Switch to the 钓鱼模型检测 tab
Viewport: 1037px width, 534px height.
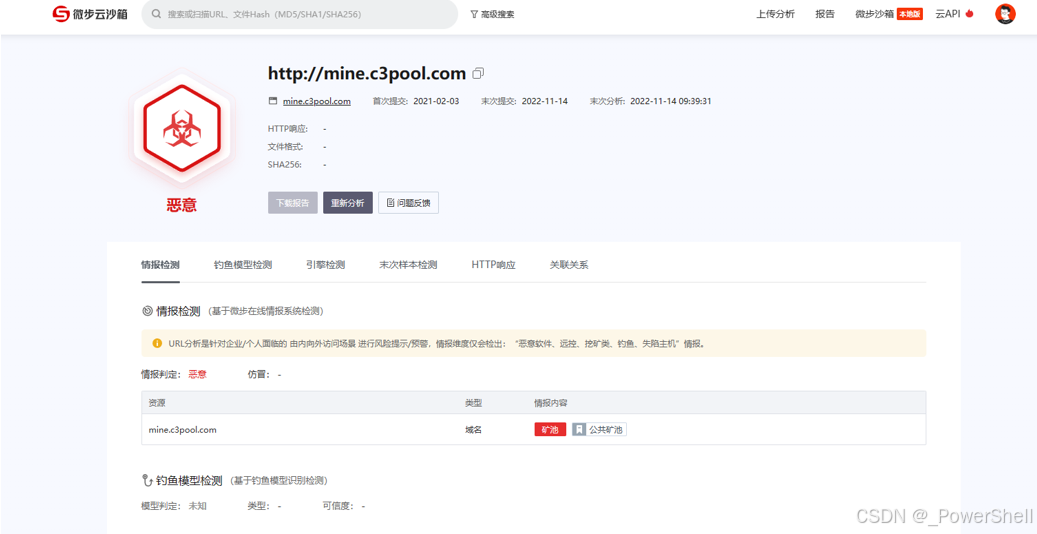pos(243,265)
